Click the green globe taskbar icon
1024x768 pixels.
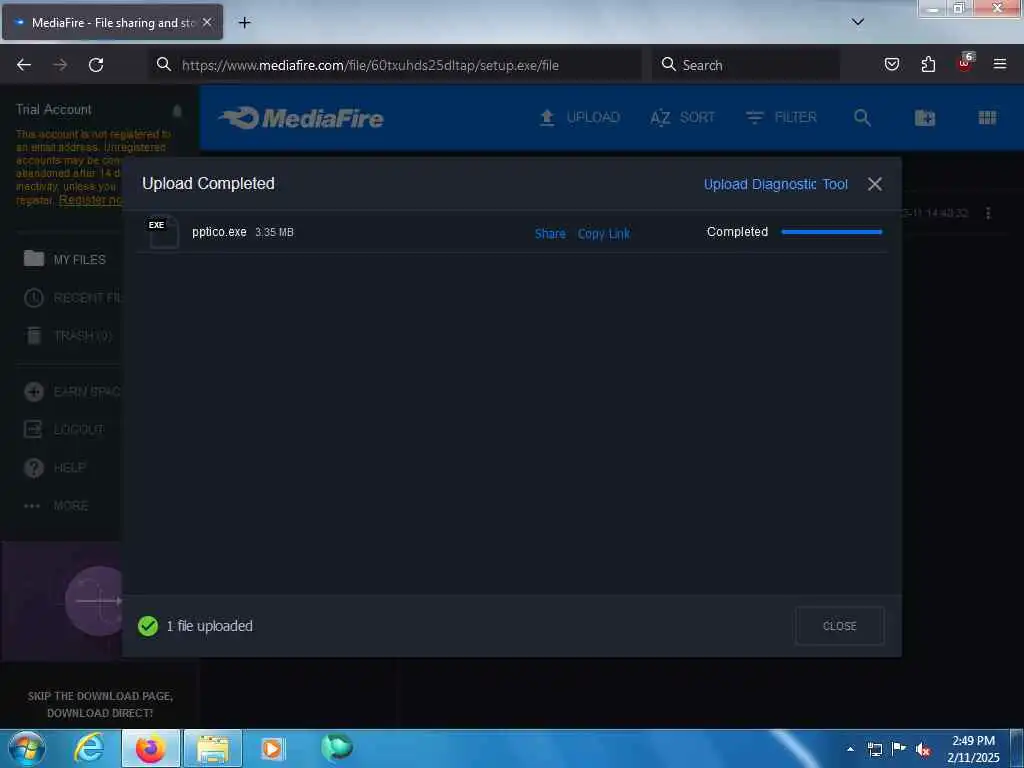336,747
